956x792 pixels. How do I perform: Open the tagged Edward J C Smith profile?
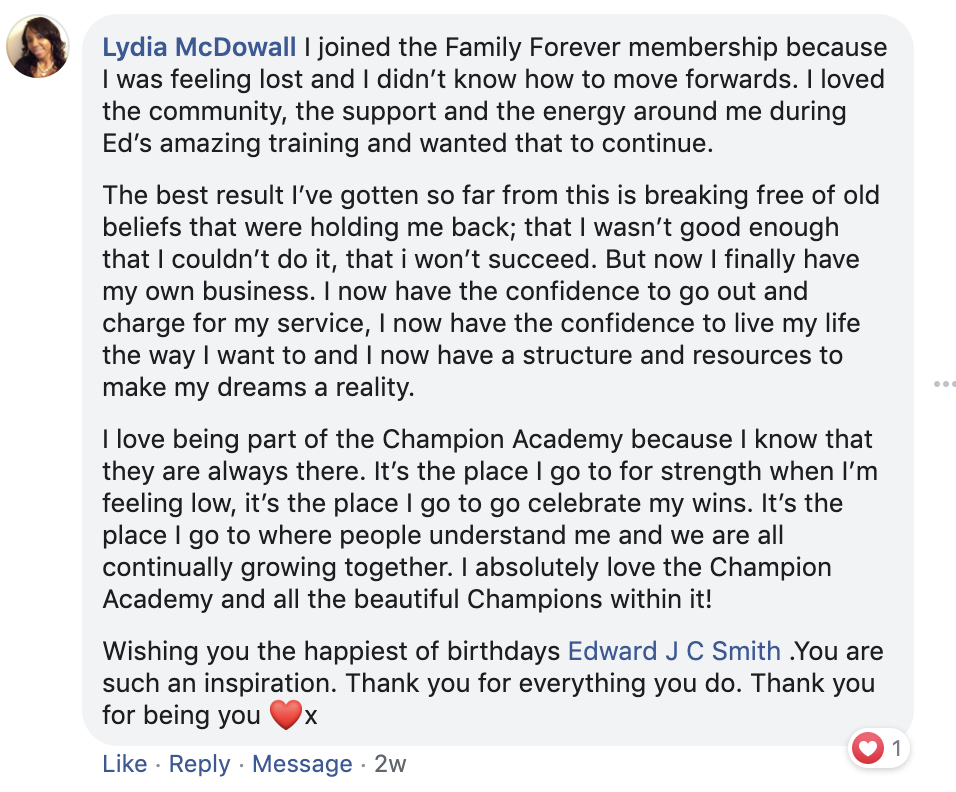[x=674, y=651]
